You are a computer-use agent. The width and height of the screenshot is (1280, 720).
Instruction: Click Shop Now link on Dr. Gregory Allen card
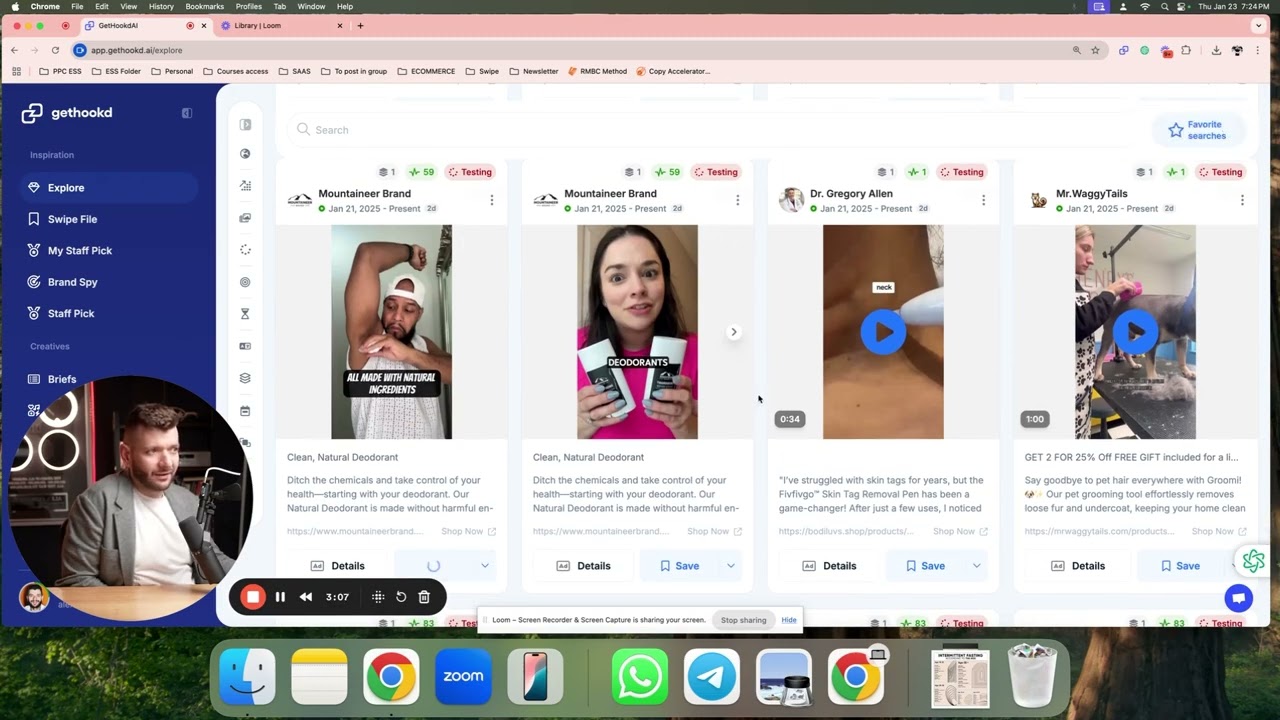959,532
